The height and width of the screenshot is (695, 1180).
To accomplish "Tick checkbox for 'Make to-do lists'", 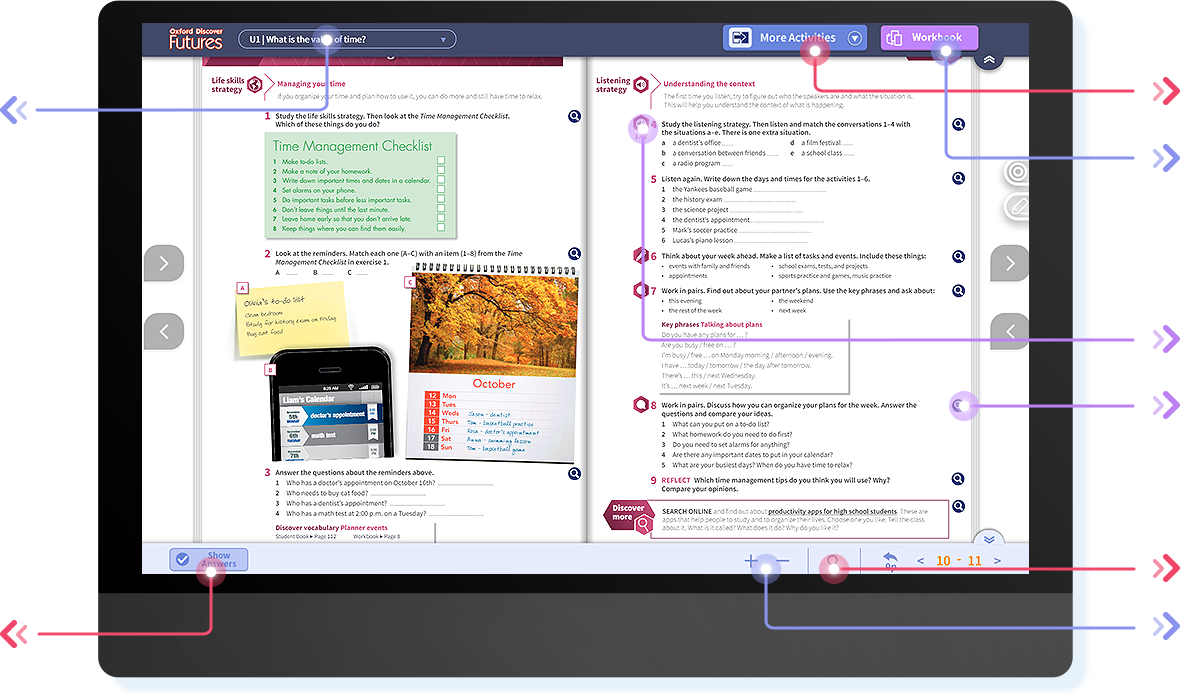I will (x=440, y=161).
